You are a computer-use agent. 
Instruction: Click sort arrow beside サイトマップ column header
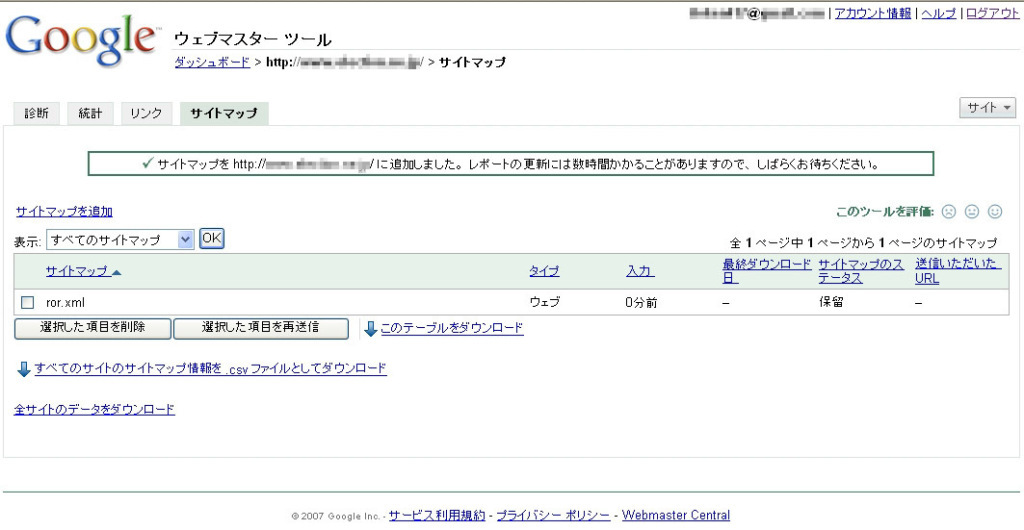(117, 272)
